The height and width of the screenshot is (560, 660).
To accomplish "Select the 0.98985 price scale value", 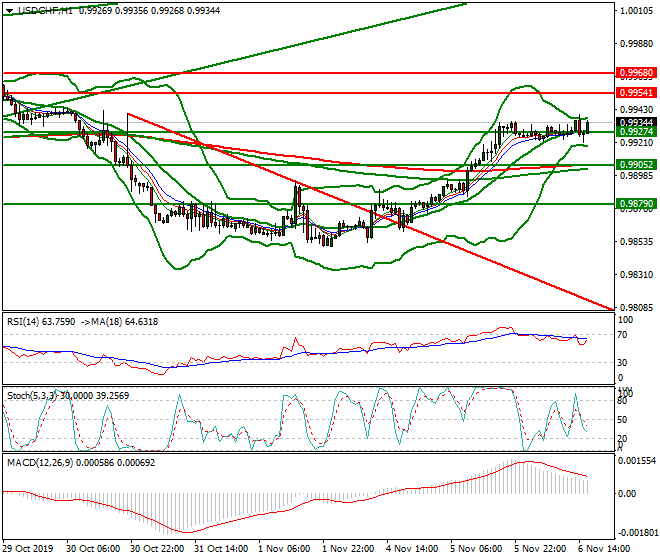I will 637,176.
